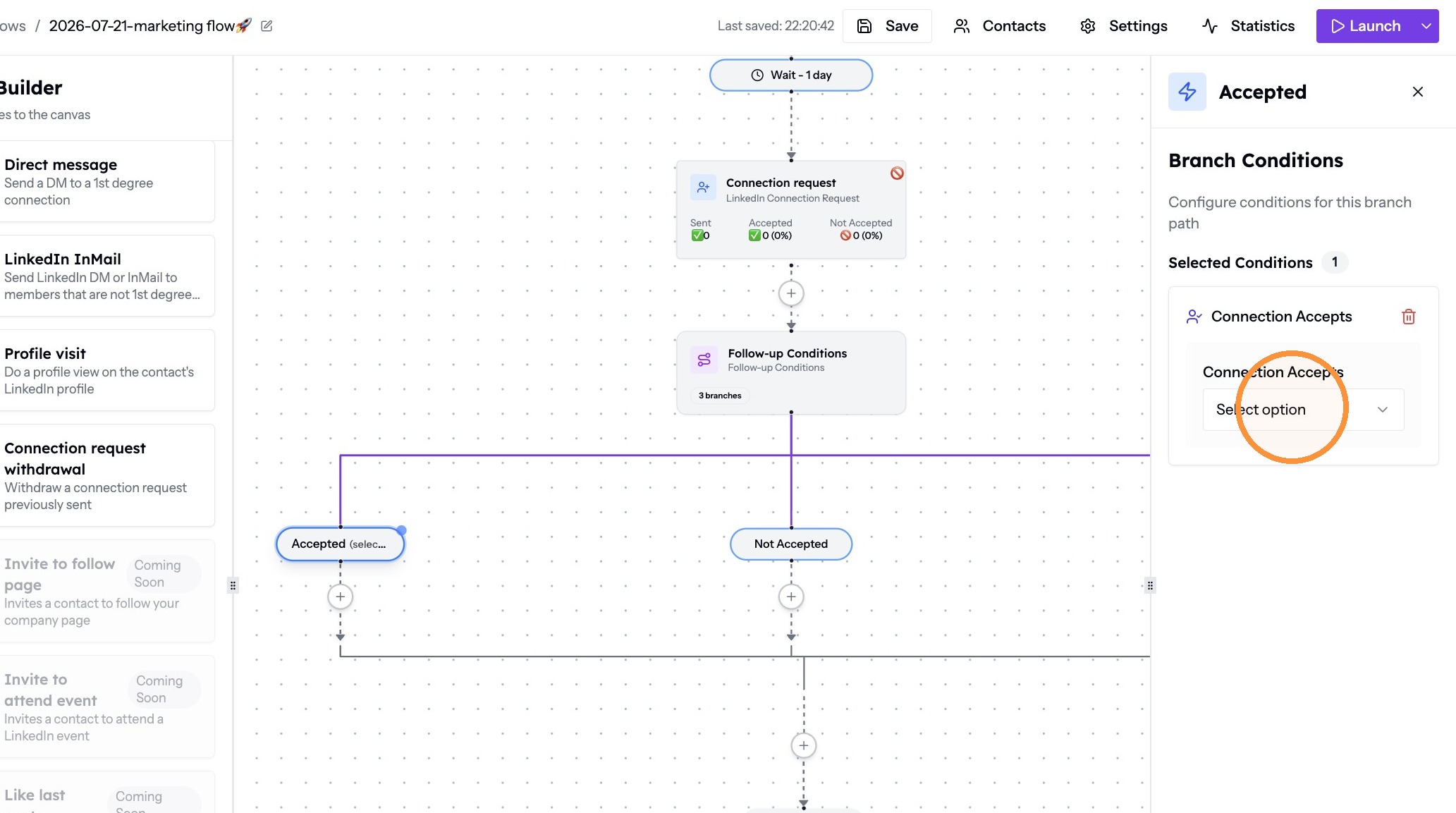Click the Statistics pulse icon

(x=1210, y=26)
